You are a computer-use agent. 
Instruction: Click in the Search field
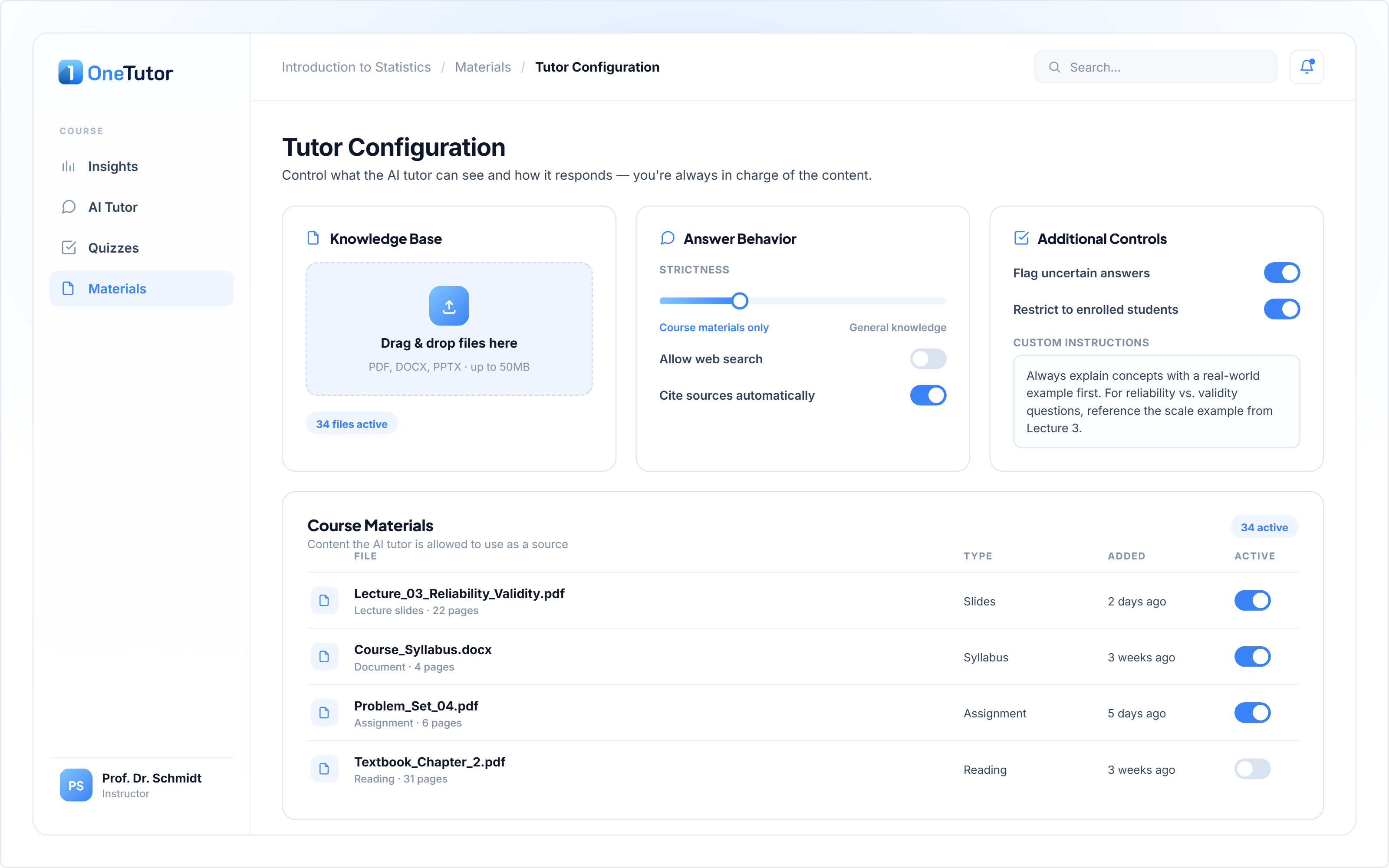coord(1155,67)
